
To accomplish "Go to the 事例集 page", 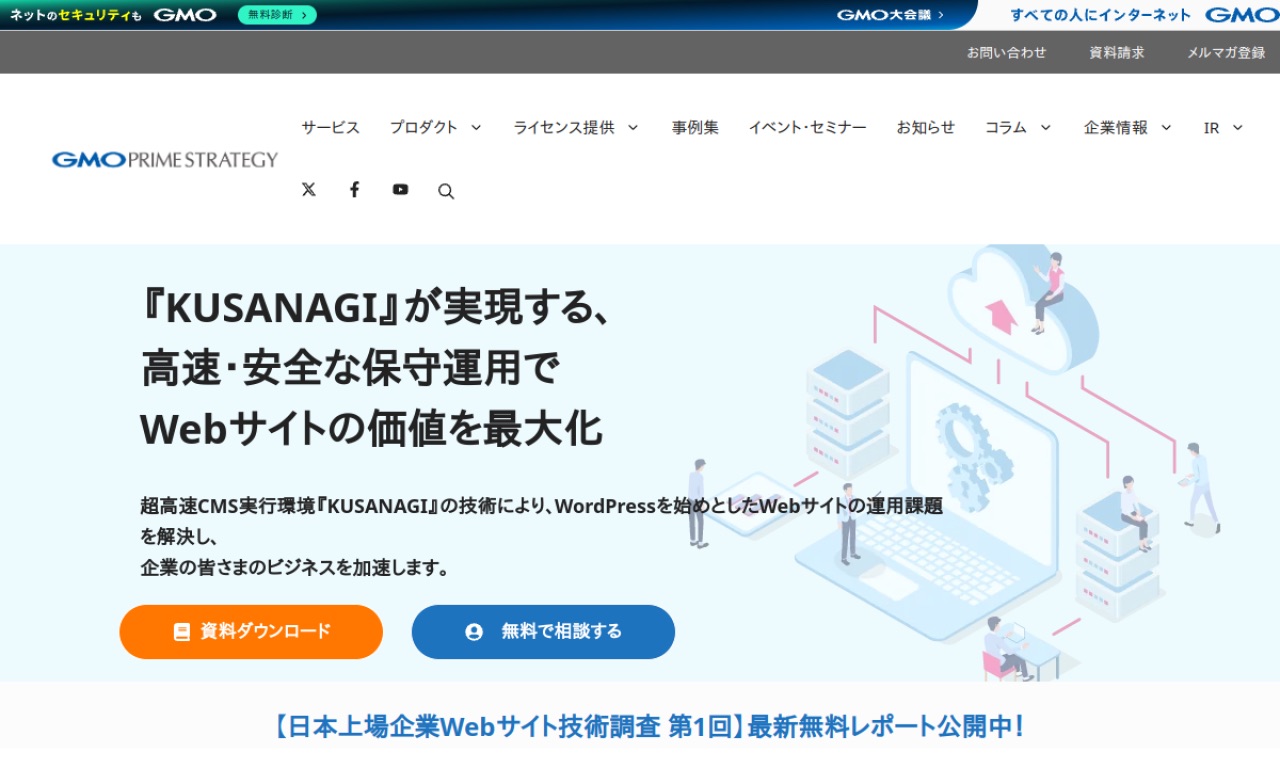I will coord(695,127).
